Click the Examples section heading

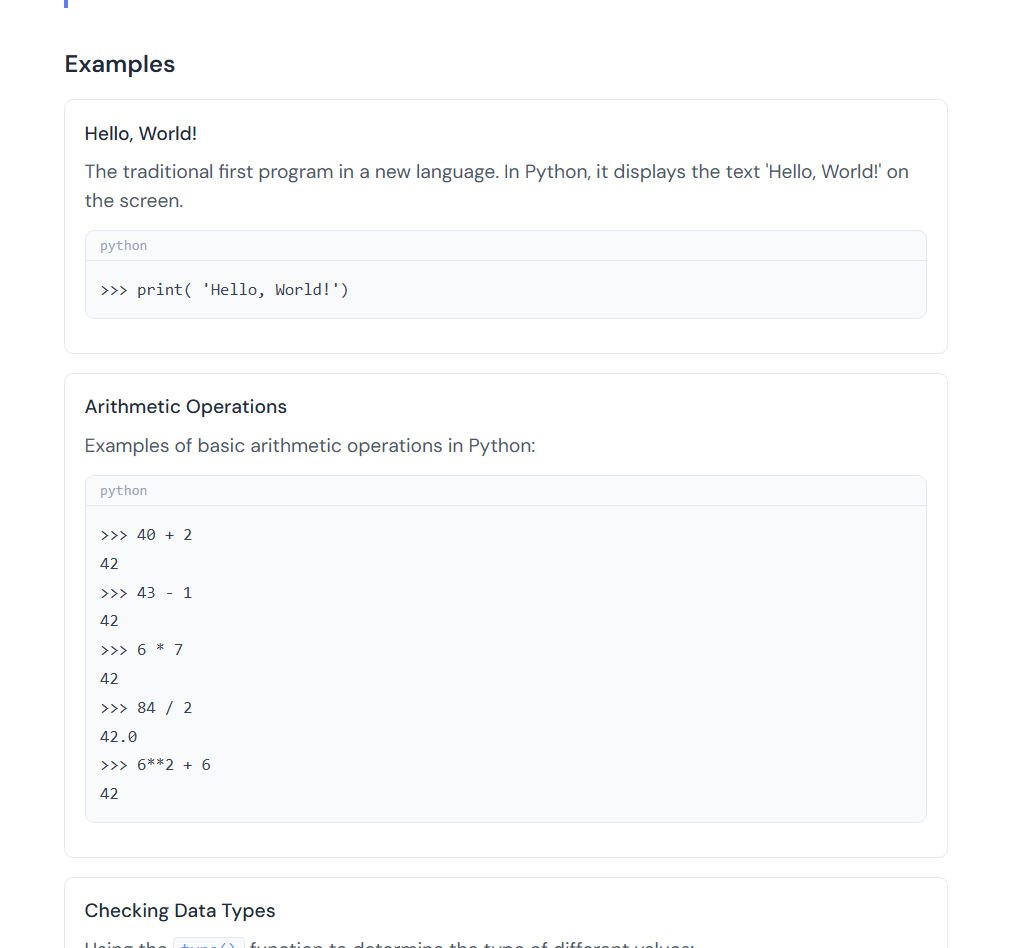120,64
